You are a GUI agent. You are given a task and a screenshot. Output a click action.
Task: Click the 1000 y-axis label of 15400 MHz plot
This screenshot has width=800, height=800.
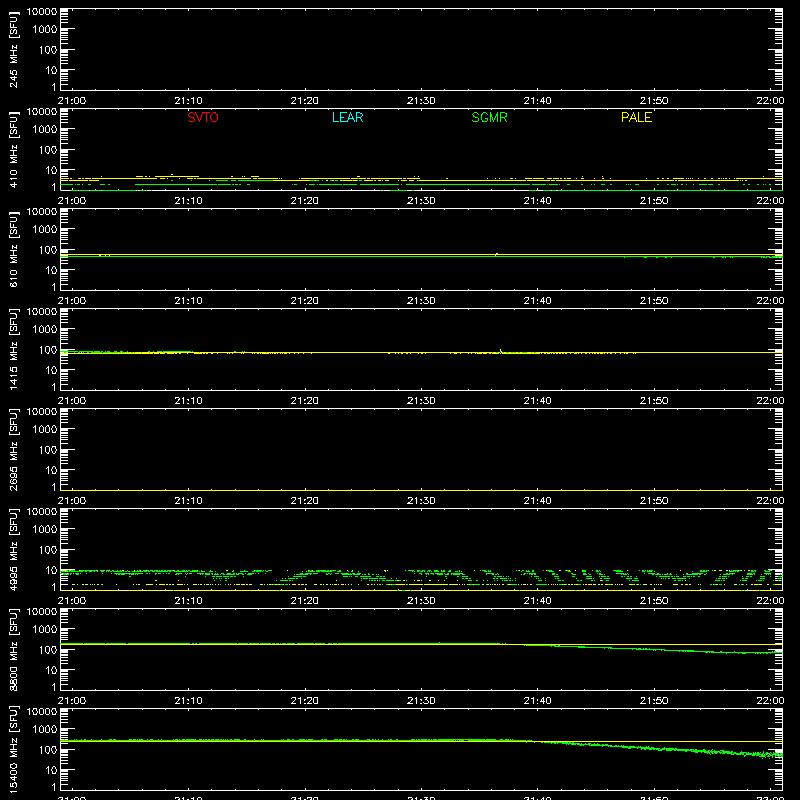45,730
